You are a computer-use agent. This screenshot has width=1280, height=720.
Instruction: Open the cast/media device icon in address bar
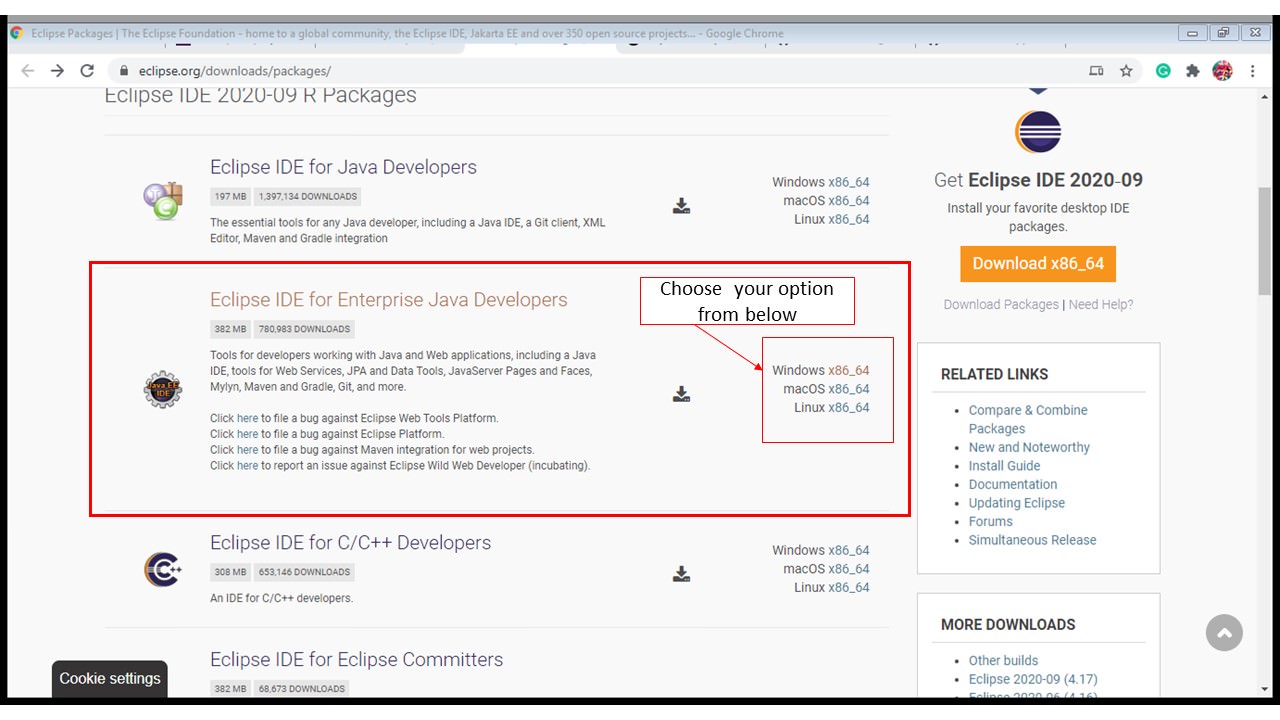pos(1096,71)
